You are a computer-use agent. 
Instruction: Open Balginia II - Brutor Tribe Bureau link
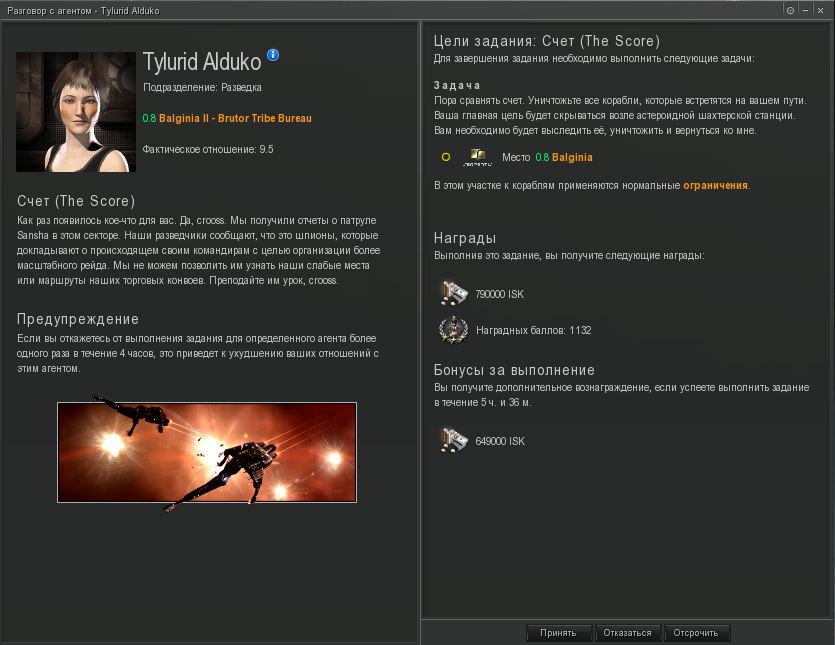(x=235, y=118)
